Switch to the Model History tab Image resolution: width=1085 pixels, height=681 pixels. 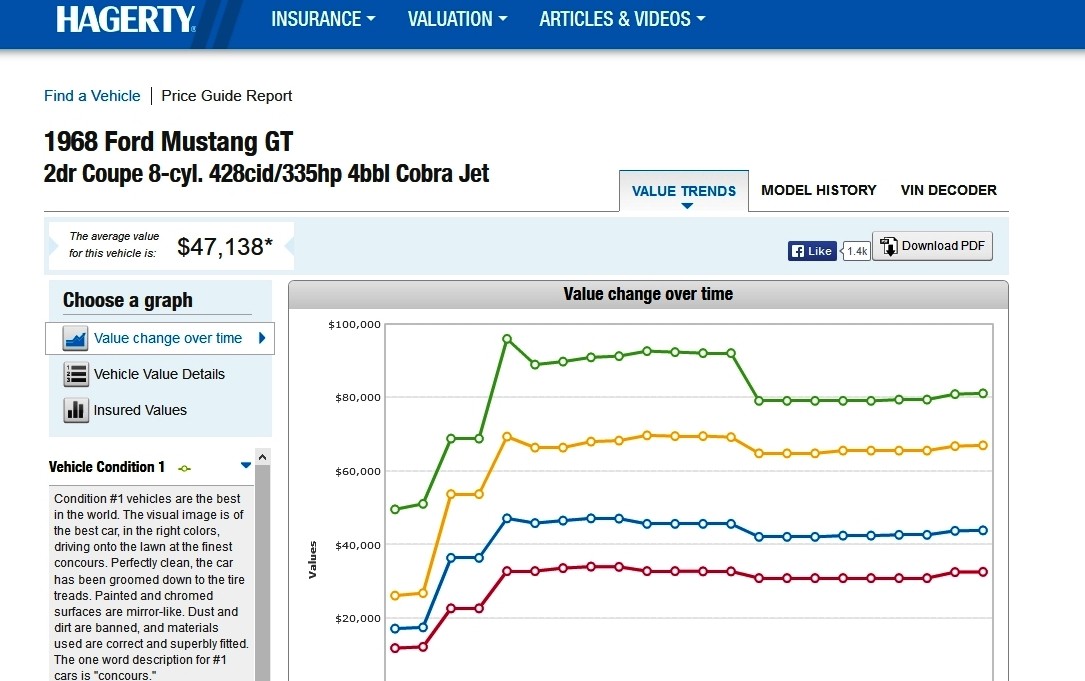coord(819,190)
